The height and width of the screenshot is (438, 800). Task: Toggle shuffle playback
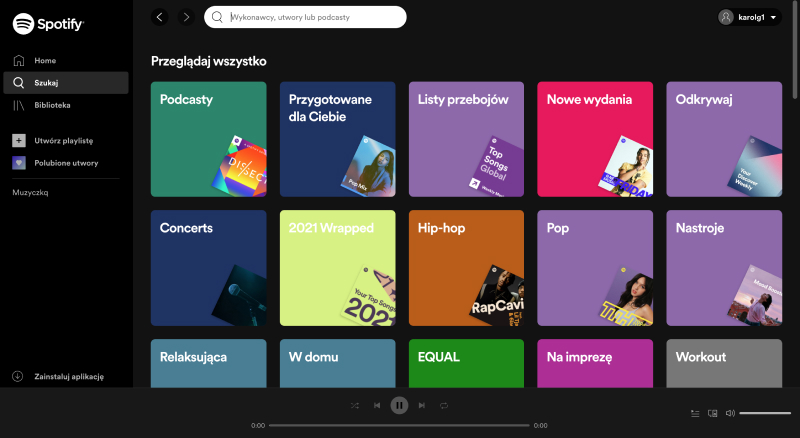coord(355,405)
